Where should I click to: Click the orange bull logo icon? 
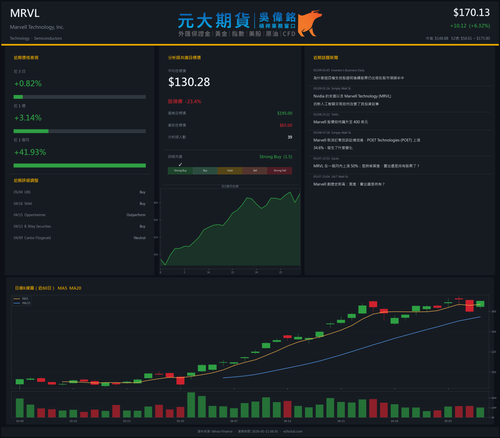point(309,23)
